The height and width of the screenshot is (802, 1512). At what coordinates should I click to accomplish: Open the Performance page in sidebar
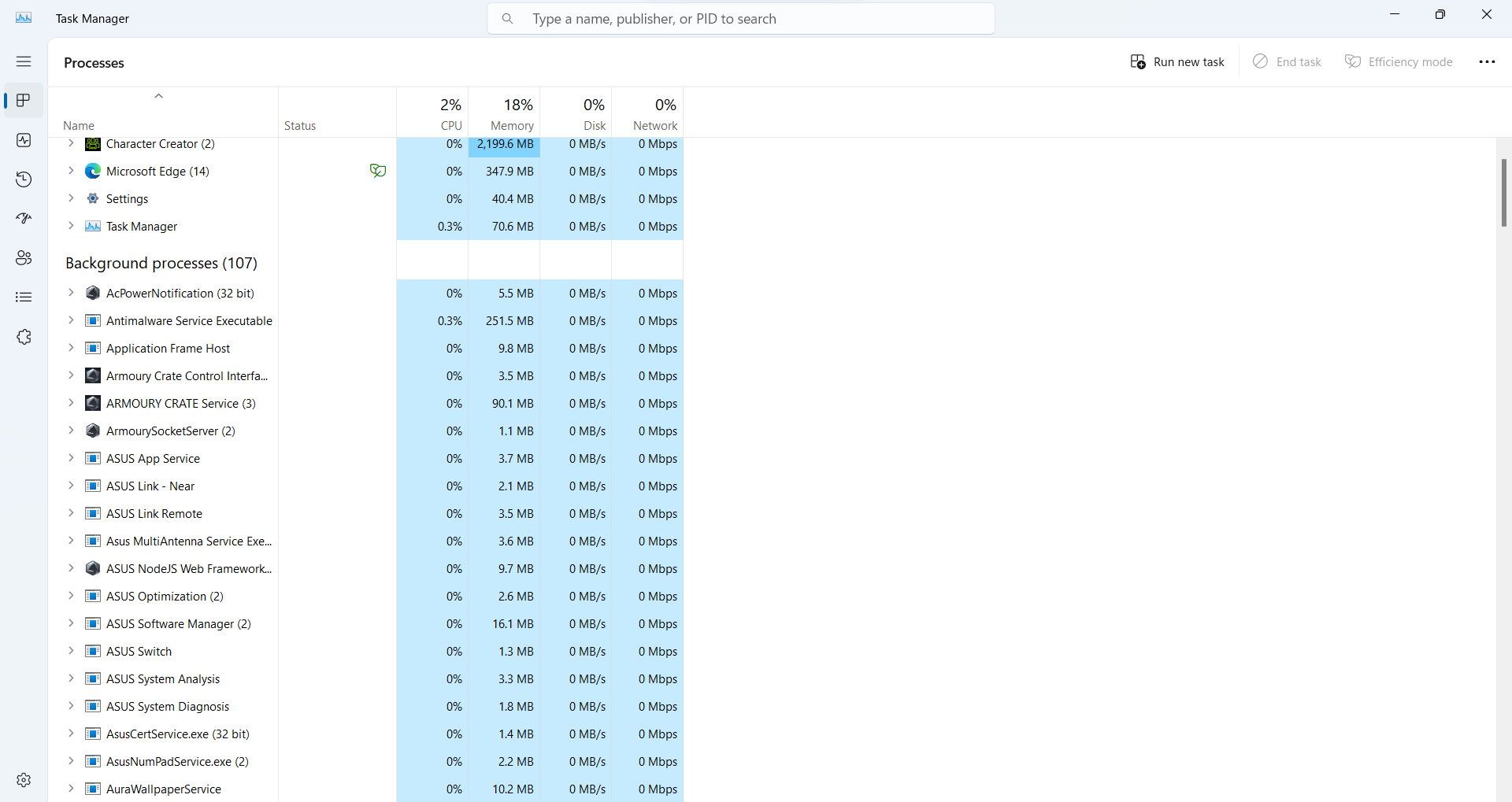pyautogui.click(x=24, y=140)
